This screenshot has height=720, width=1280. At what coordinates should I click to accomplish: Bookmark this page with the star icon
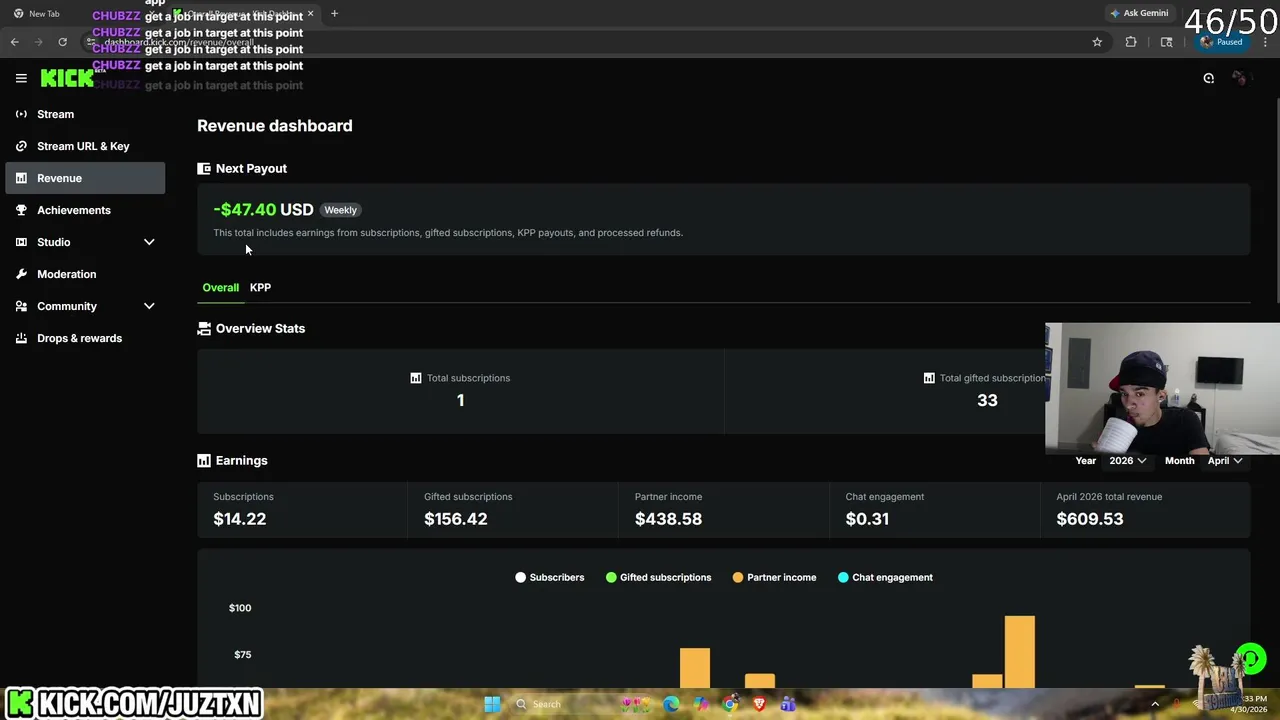1097,42
